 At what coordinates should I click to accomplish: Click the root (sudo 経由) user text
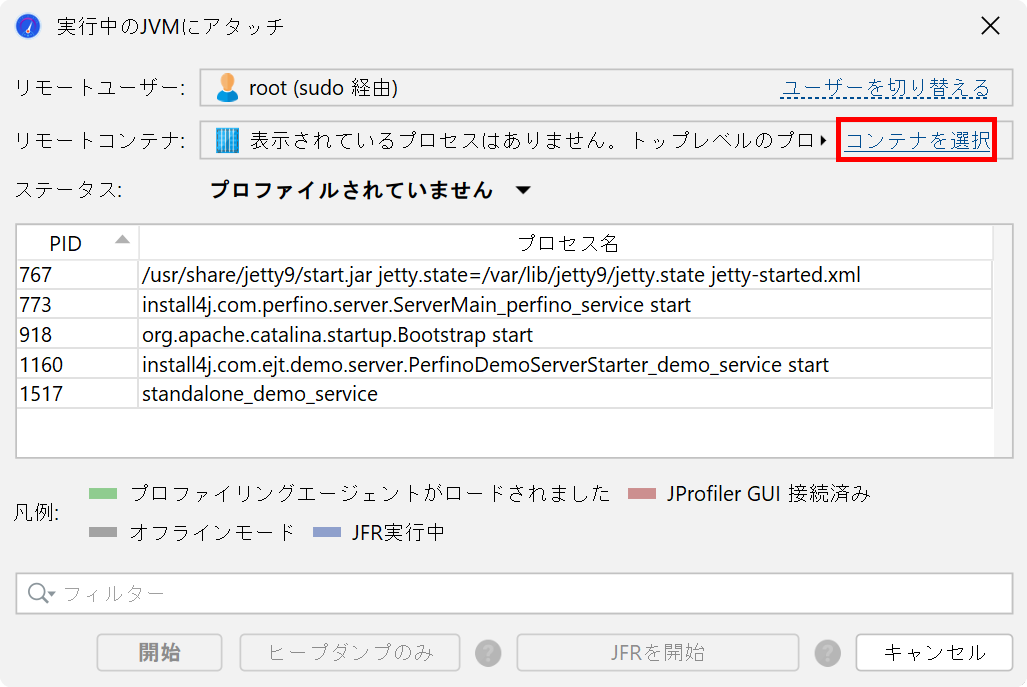(324, 88)
